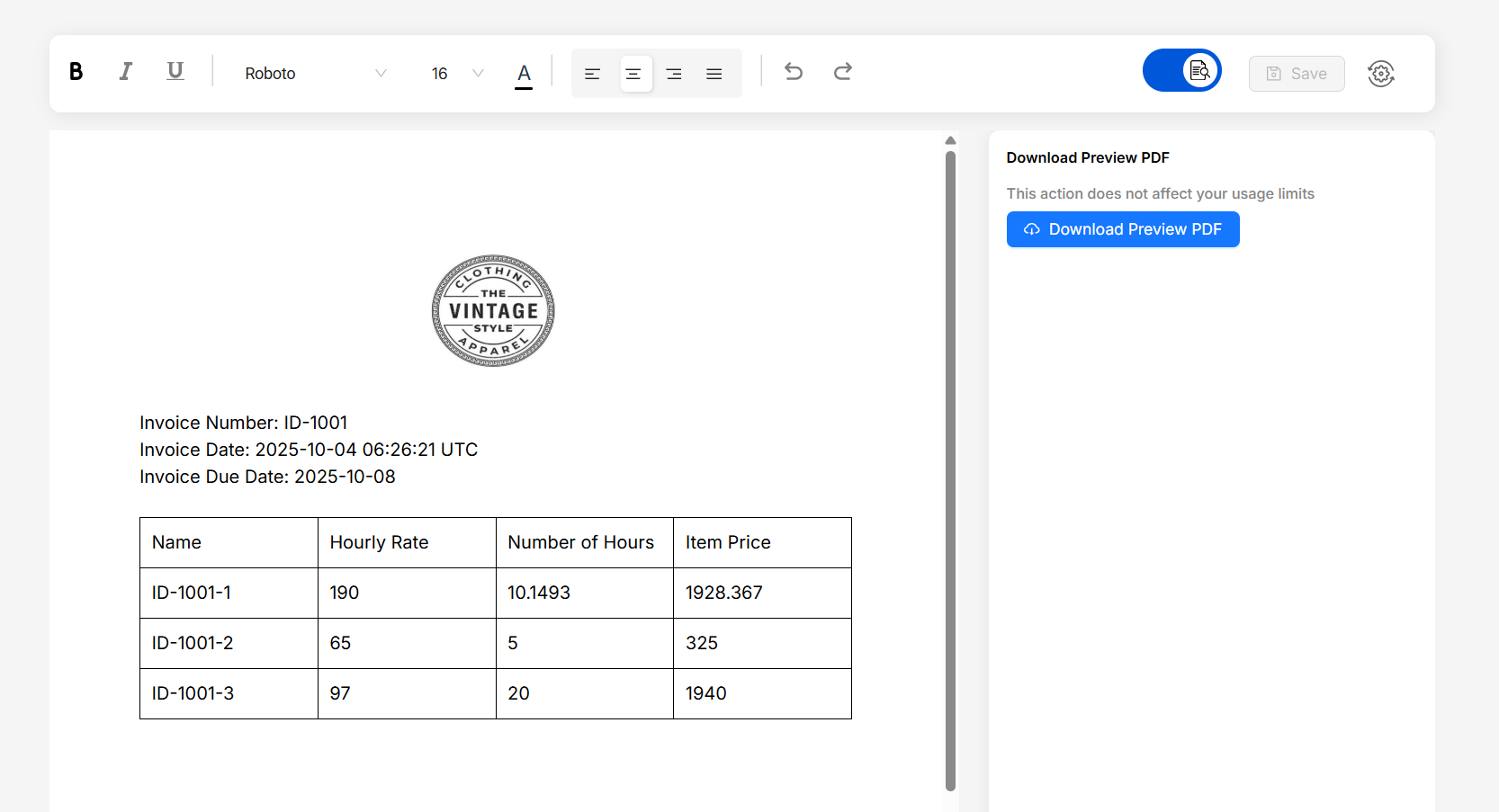Select center text alignment
The height and width of the screenshot is (812, 1499).
tap(633, 74)
